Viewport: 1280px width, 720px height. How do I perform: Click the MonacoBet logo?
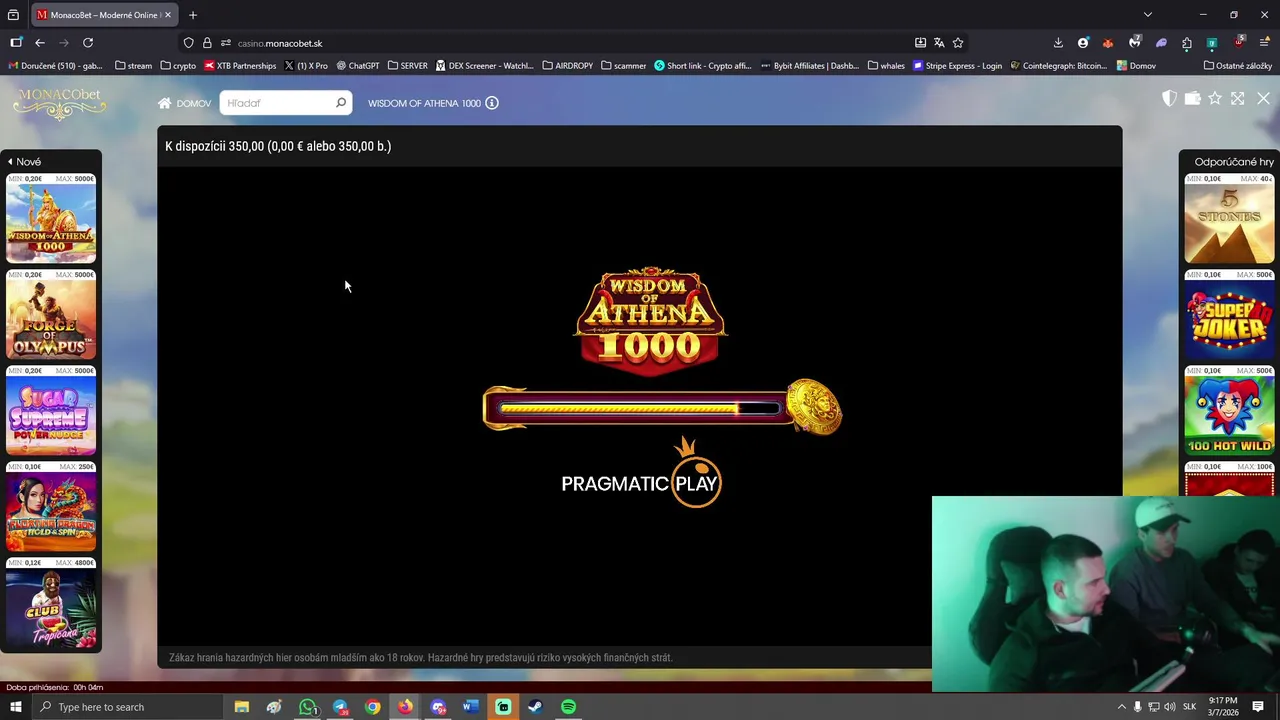pos(60,103)
